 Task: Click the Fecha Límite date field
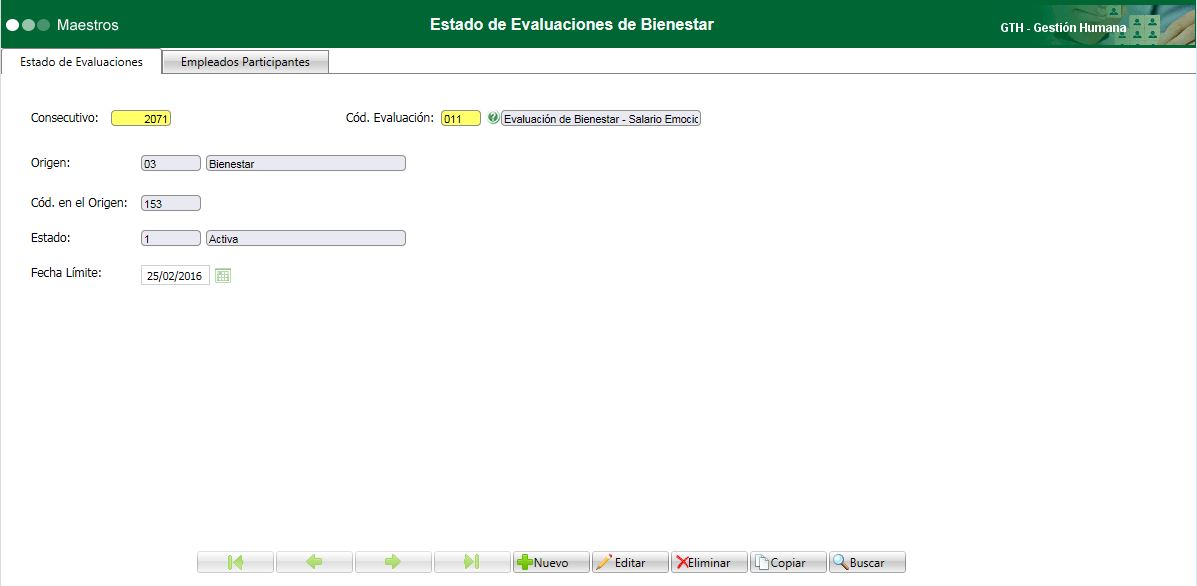(x=176, y=275)
